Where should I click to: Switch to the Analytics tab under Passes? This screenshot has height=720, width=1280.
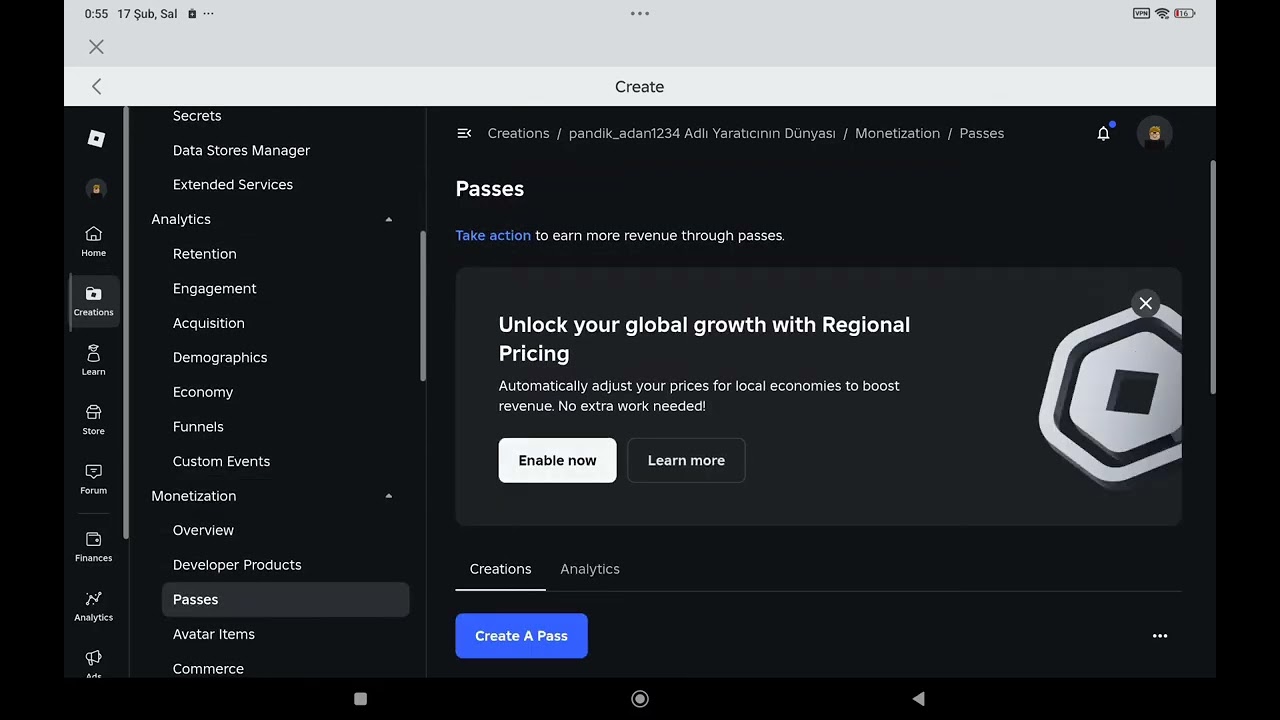click(590, 569)
